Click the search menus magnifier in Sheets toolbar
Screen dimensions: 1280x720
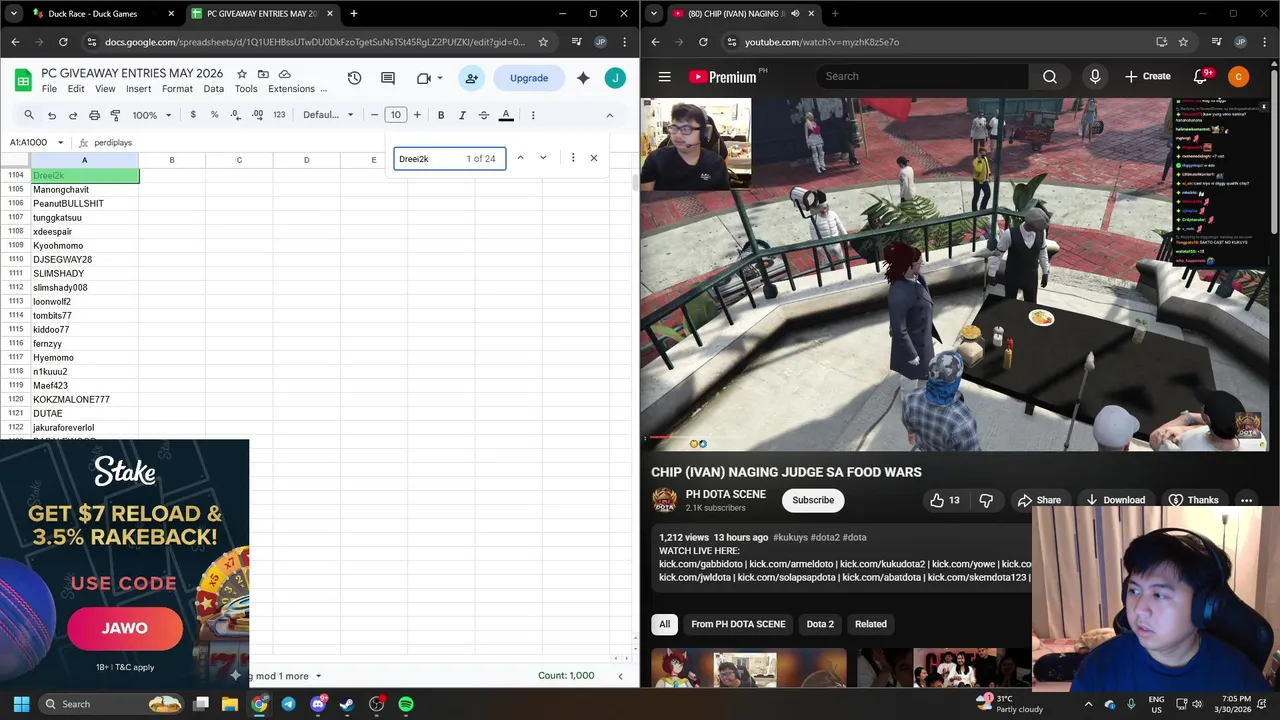pos(29,115)
